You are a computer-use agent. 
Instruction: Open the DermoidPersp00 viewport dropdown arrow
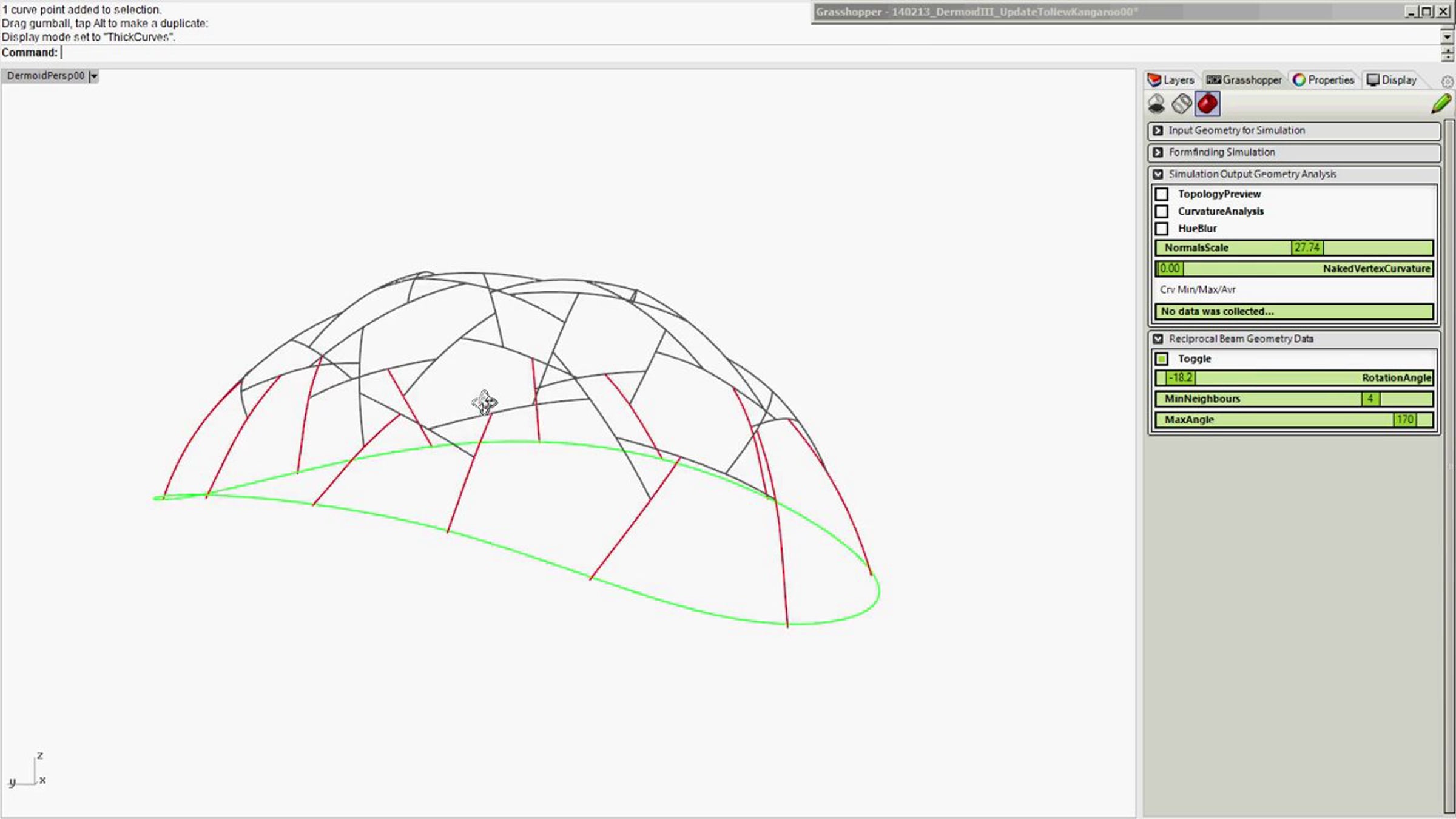pos(93,76)
